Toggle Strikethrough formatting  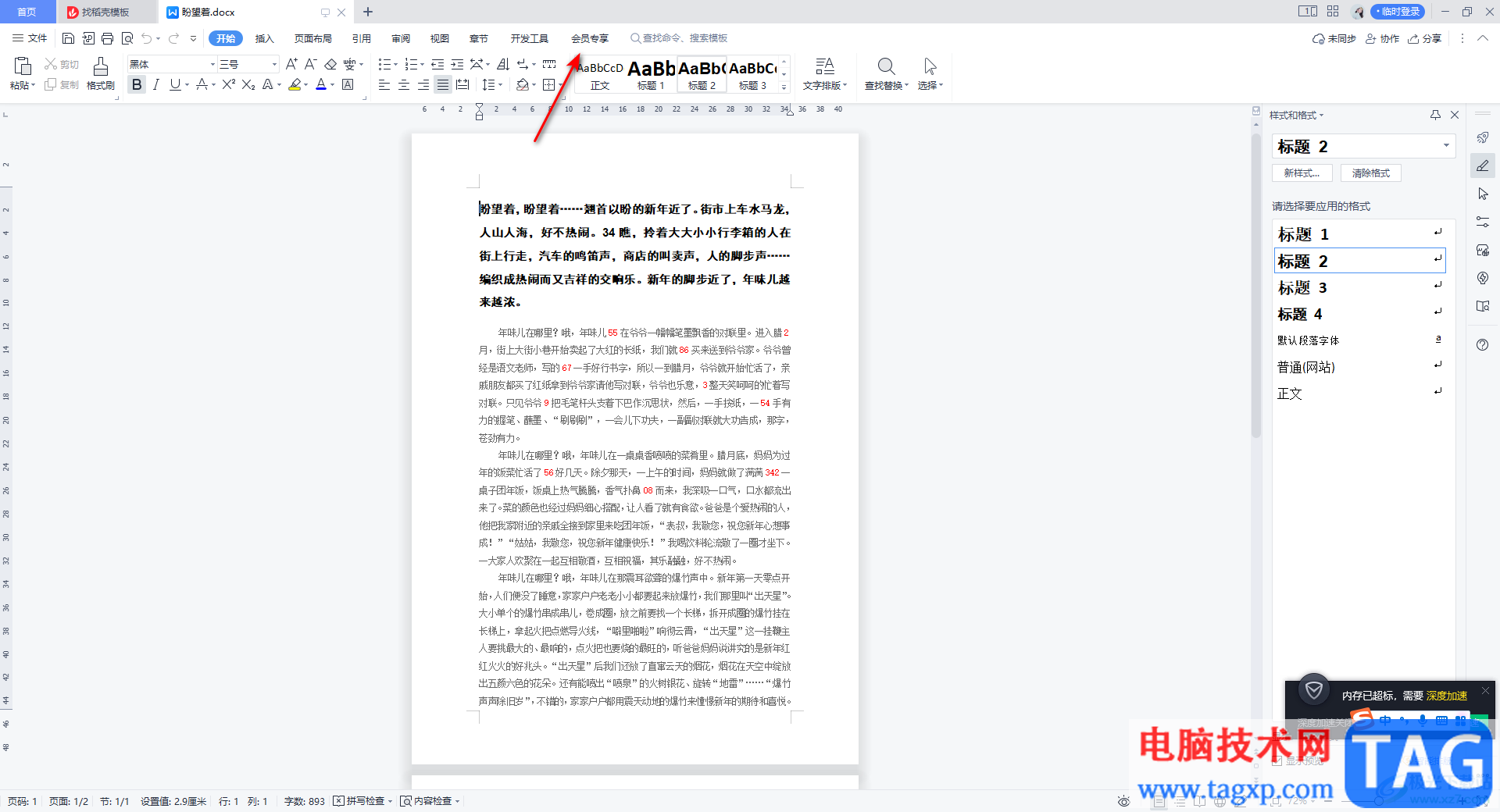[202, 84]
